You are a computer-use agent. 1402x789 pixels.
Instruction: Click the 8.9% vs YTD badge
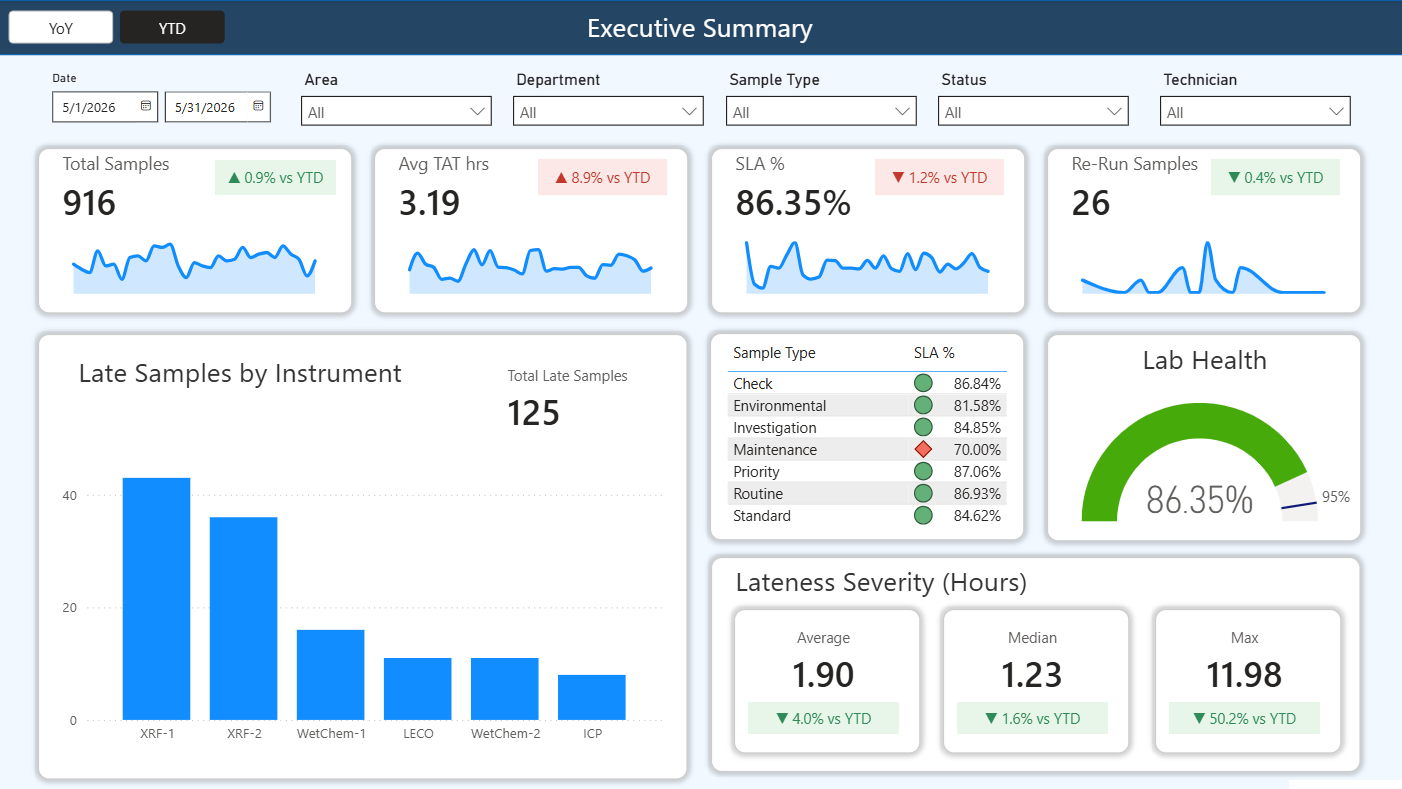[x=602, y=178]
